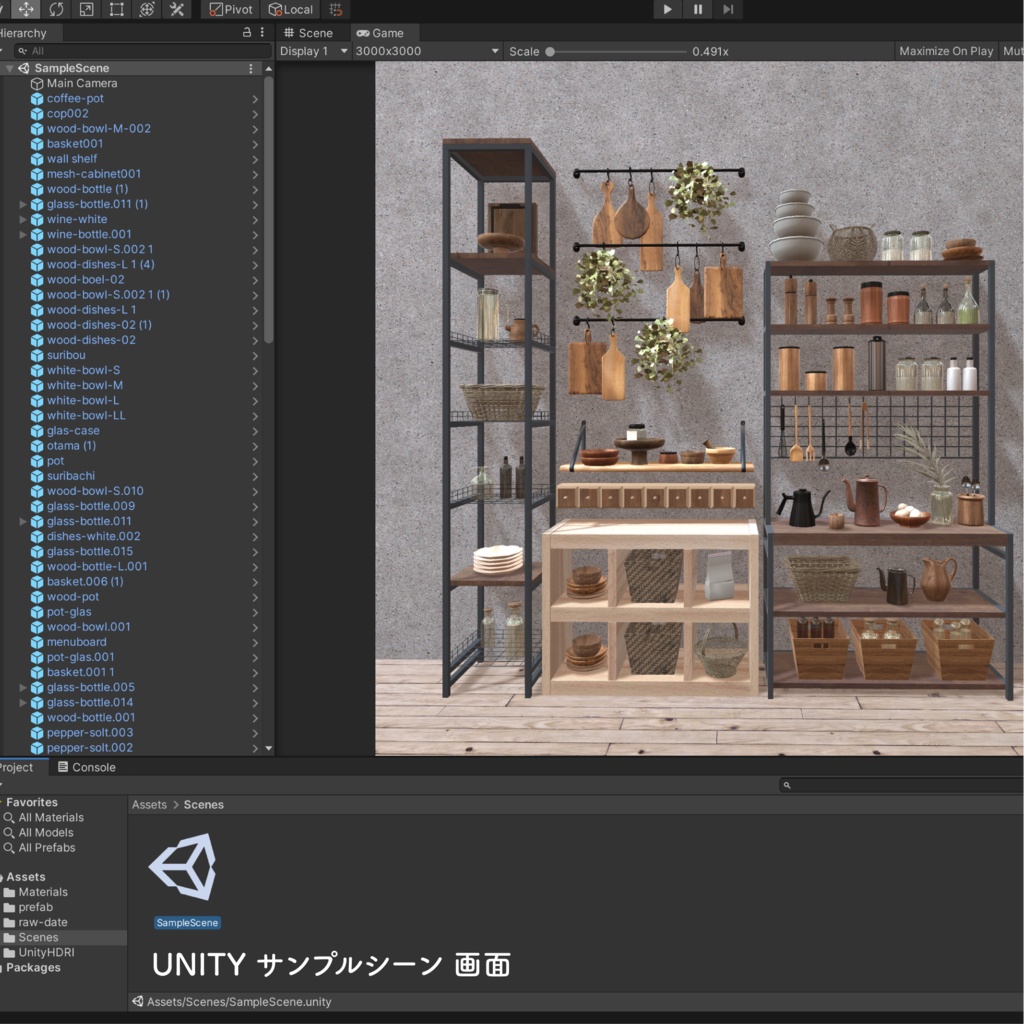1024x1024 pixels.
Task: Switch to the Scene view tab
Action: point(310,32)
